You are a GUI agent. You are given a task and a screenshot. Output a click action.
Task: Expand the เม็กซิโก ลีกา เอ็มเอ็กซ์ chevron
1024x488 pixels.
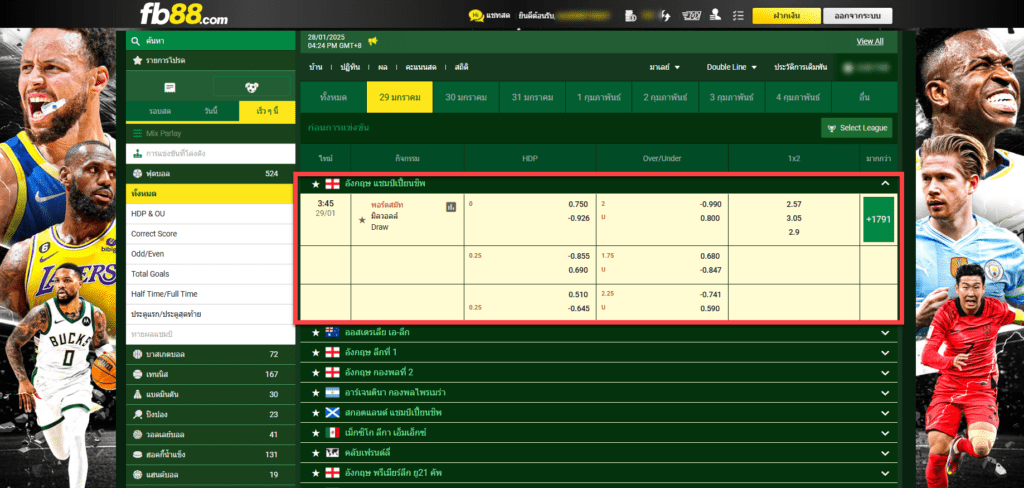point(885,432)
